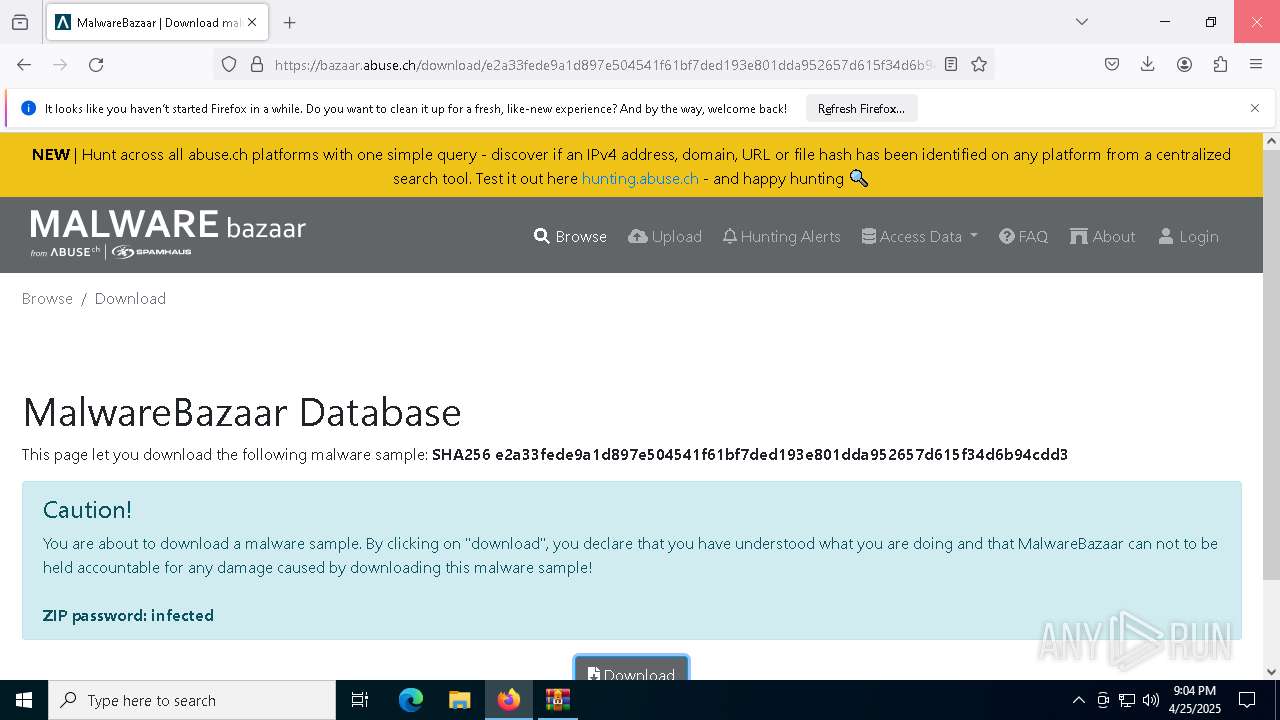
Task: Open the Upload page
Action: [665, 236]
